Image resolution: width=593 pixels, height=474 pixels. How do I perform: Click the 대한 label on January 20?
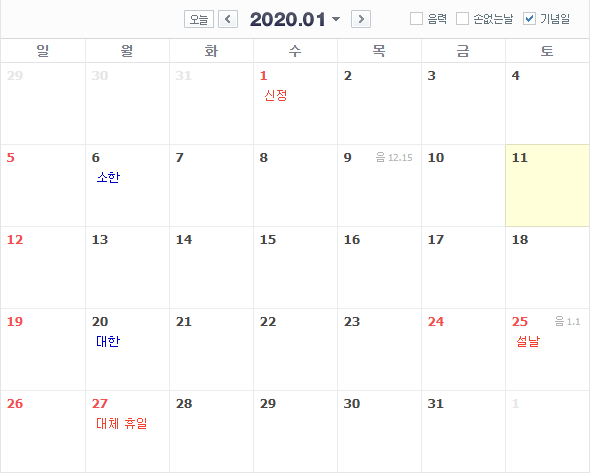[108, 341]
